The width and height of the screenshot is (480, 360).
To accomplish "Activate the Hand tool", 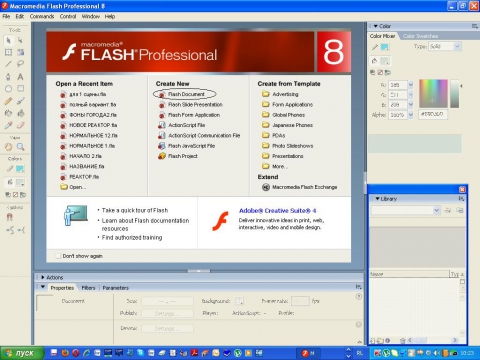I will 8,147.
